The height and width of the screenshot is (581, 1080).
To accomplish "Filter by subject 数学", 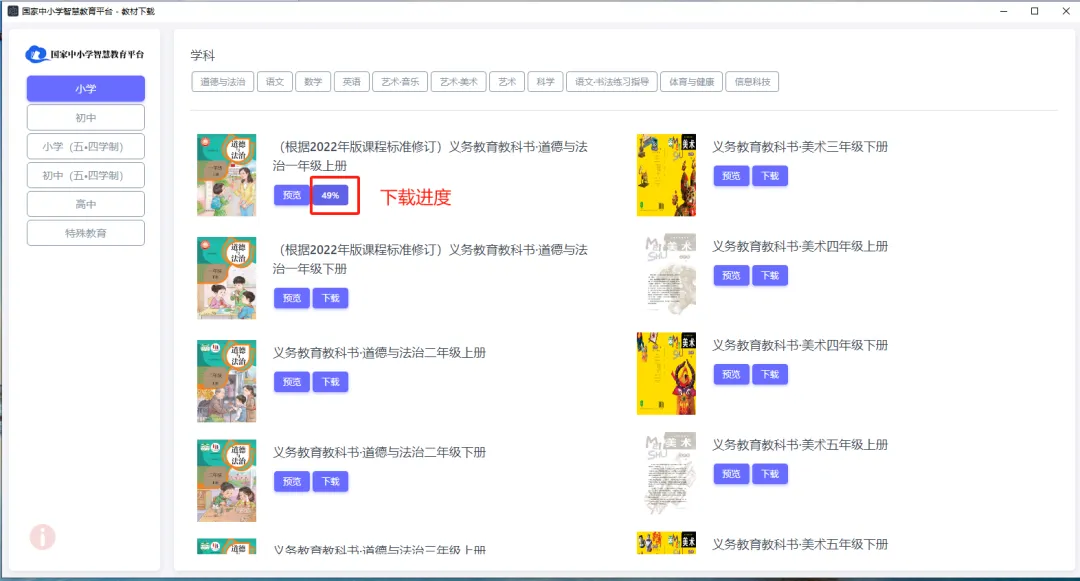I will 313,82.
